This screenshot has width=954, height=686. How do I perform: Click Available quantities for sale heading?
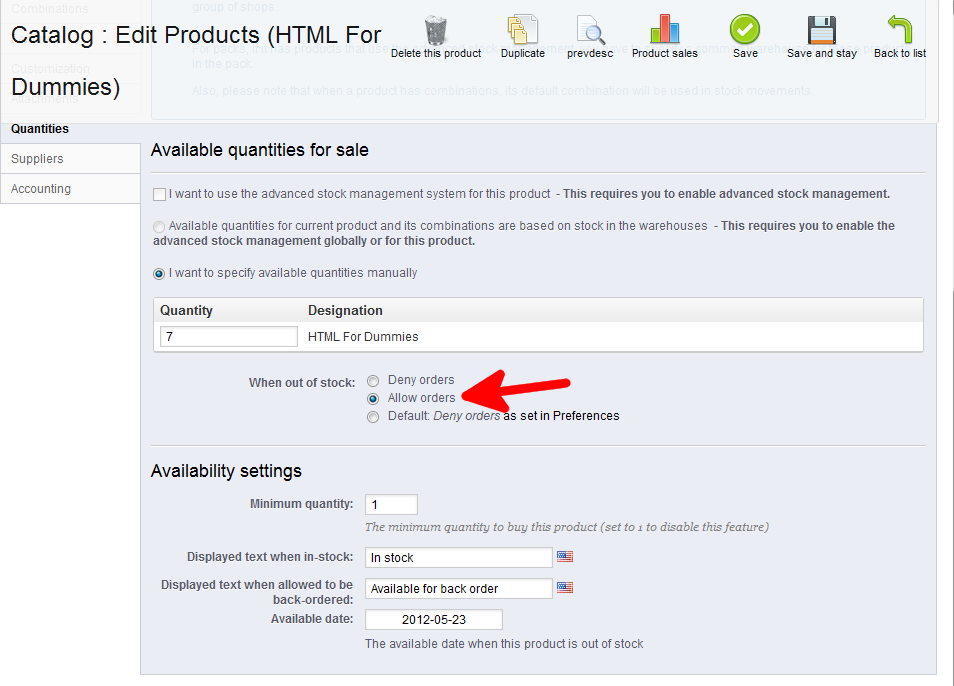pos(260,150)
